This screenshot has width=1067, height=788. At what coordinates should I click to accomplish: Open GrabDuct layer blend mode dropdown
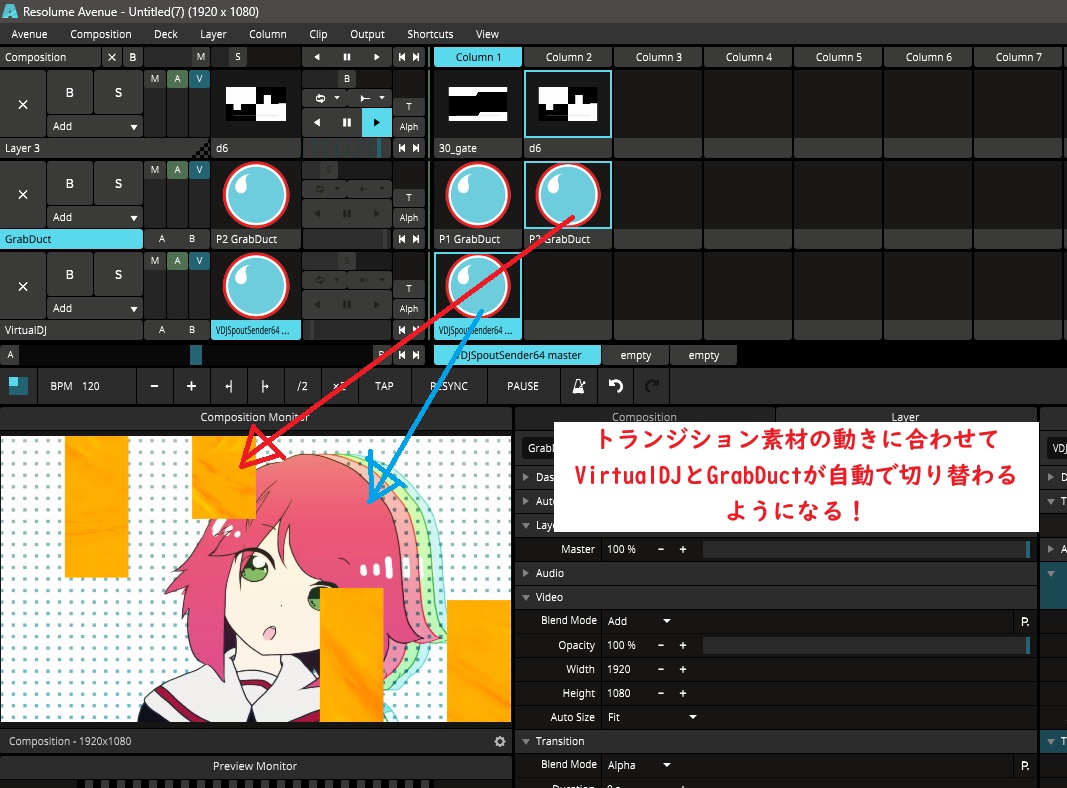click(x=95, y=217)
